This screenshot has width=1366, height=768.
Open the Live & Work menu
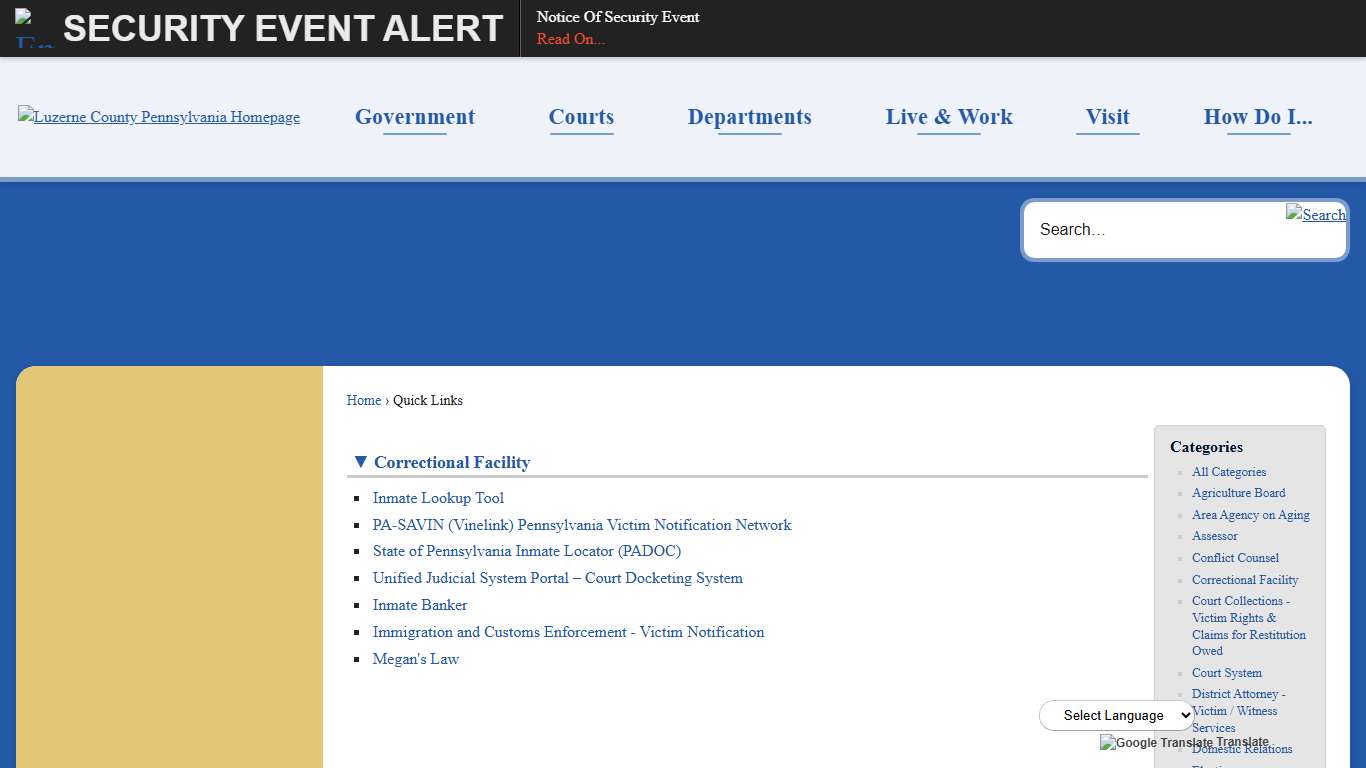pyautogui.click(x=948, y=117)
